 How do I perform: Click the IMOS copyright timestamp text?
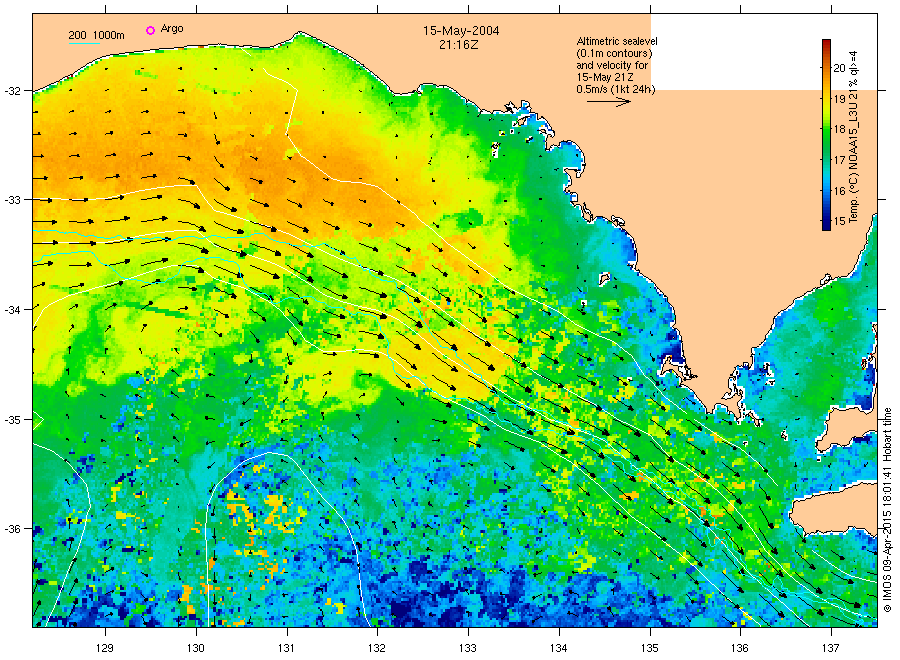(887, 510)
